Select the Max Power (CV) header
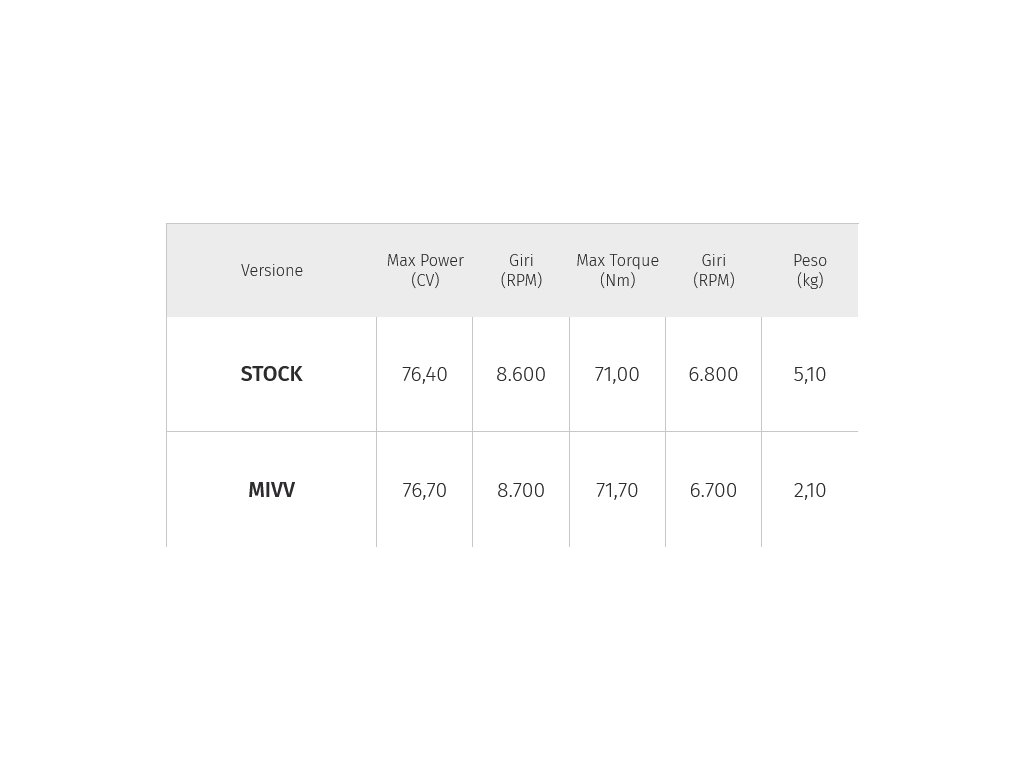Viewport: 1024px width, 768px height. point(425,270)
